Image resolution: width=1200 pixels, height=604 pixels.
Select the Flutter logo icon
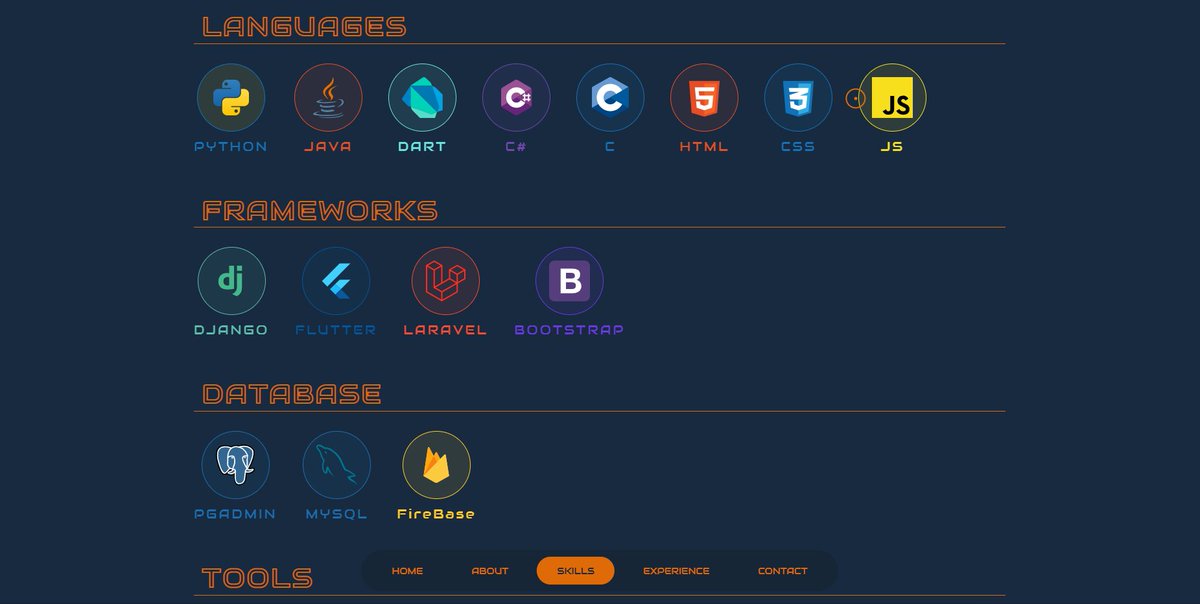pyautogui.click(x=336, y=281)
